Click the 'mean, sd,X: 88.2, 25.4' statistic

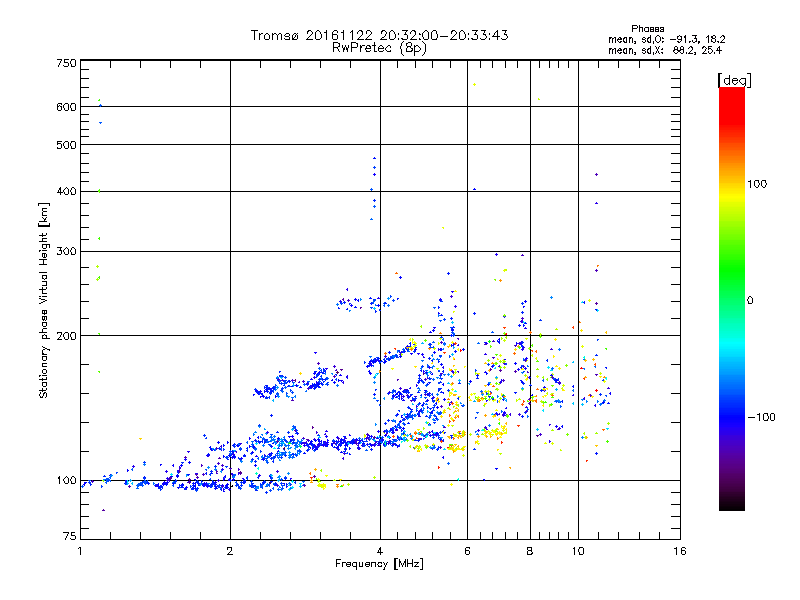tap(665, 50)
